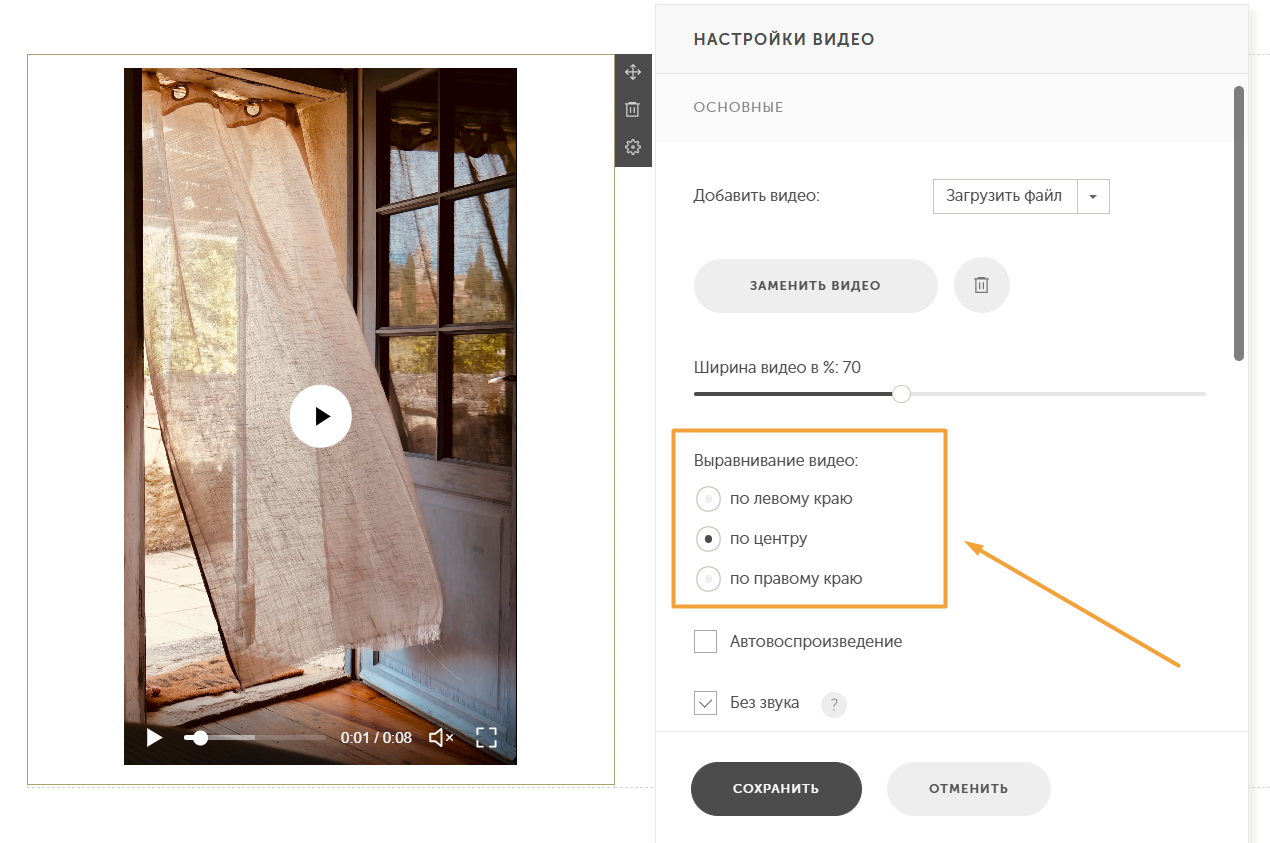The width and height of the screenshot is (1270, 843).
Task: Click the question mark help icon near Без звука
Action: [x=834, y=705]
